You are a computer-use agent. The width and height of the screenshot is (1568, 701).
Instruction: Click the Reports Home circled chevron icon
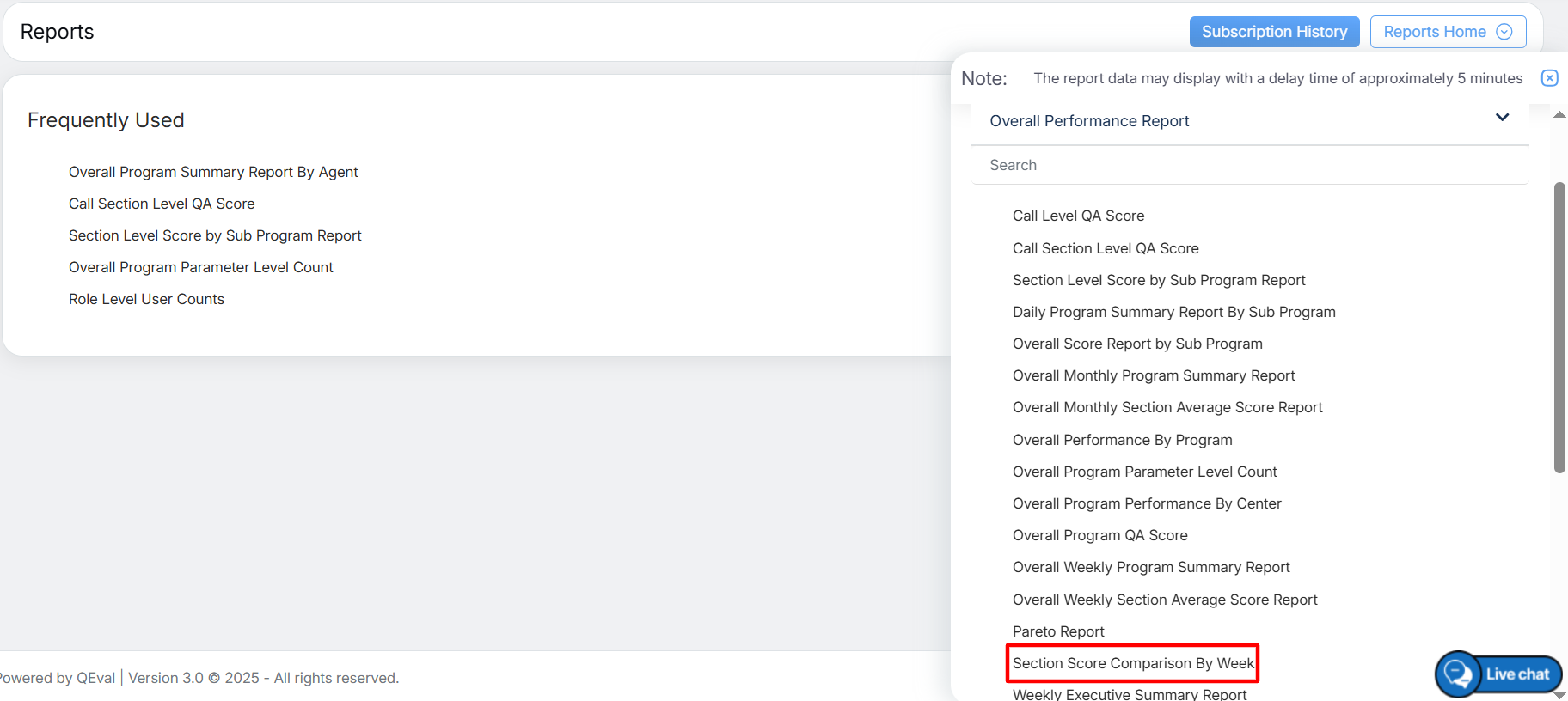[x=1504, y=32]
